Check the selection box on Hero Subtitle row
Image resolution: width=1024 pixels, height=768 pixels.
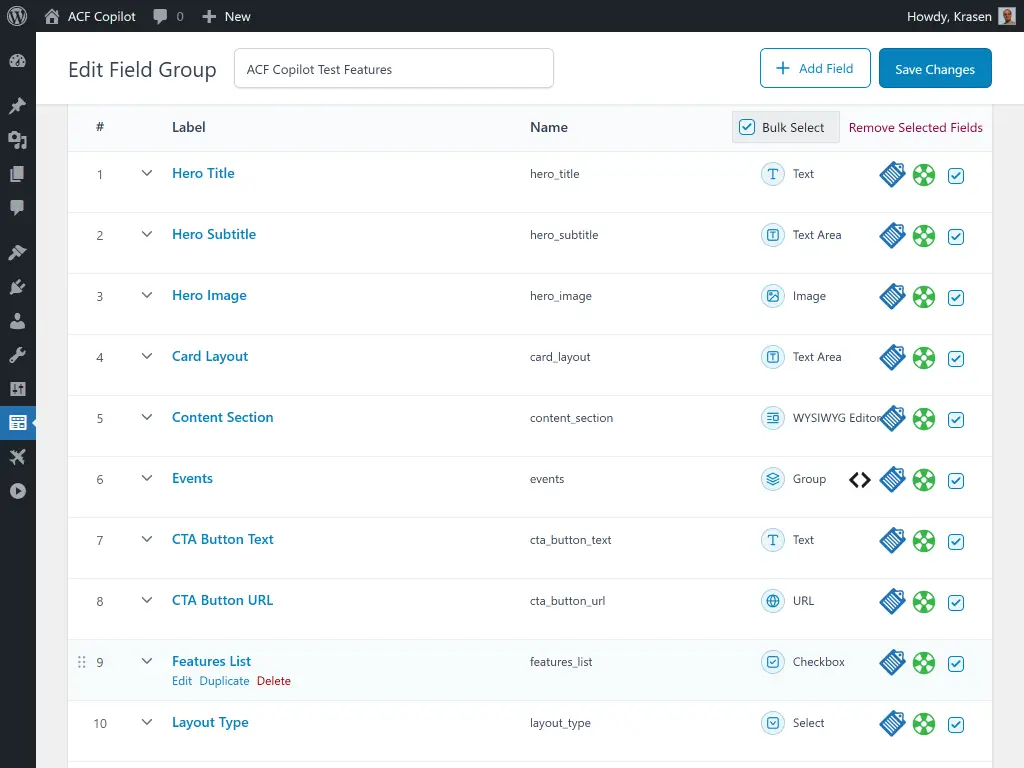pos(956,236)
